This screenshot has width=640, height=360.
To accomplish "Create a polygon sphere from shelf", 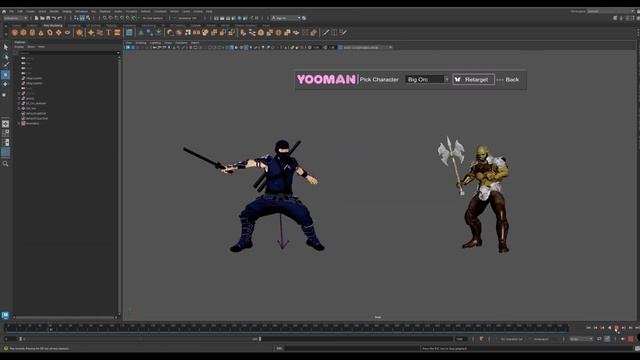I will (x=15, y=33).
